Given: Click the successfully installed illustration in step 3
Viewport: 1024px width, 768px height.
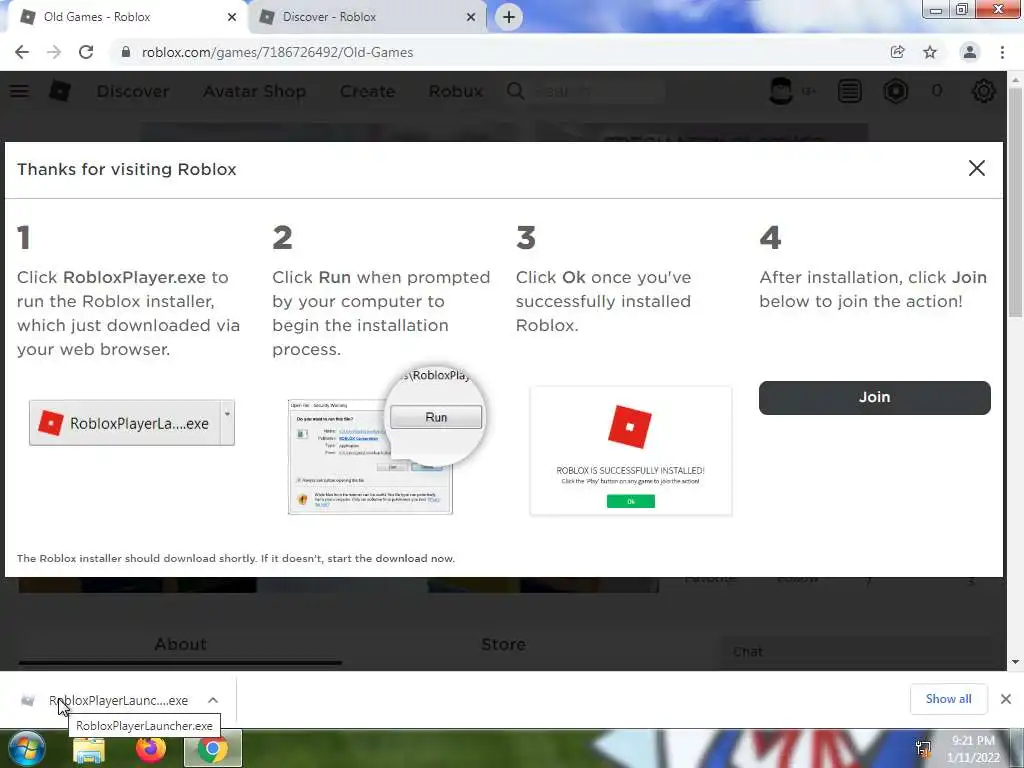Looking at the screenshot, I should [631, 451].
